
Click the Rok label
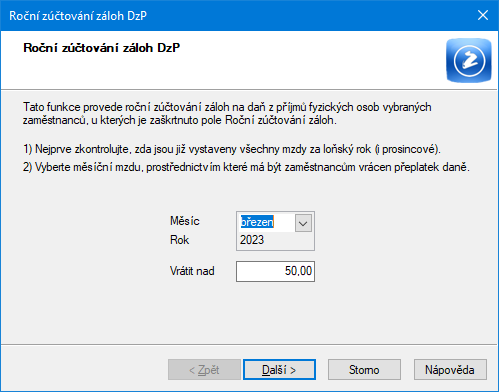pos(179,240)
